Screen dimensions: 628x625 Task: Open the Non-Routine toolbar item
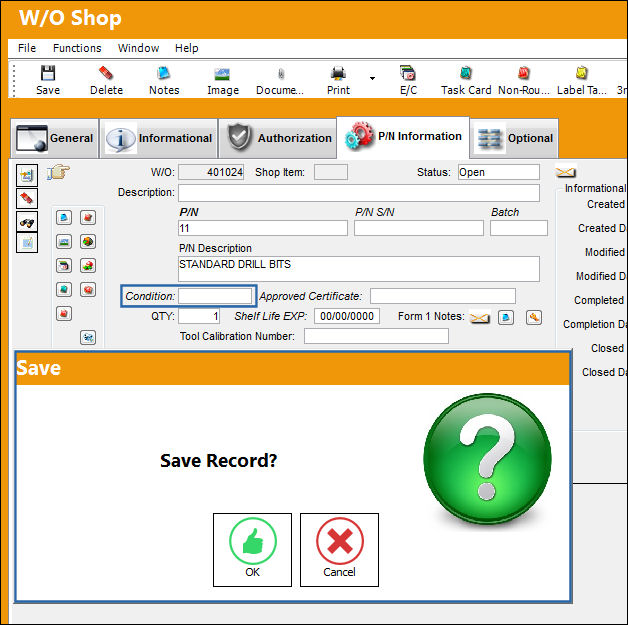click(x=523, y=80)
